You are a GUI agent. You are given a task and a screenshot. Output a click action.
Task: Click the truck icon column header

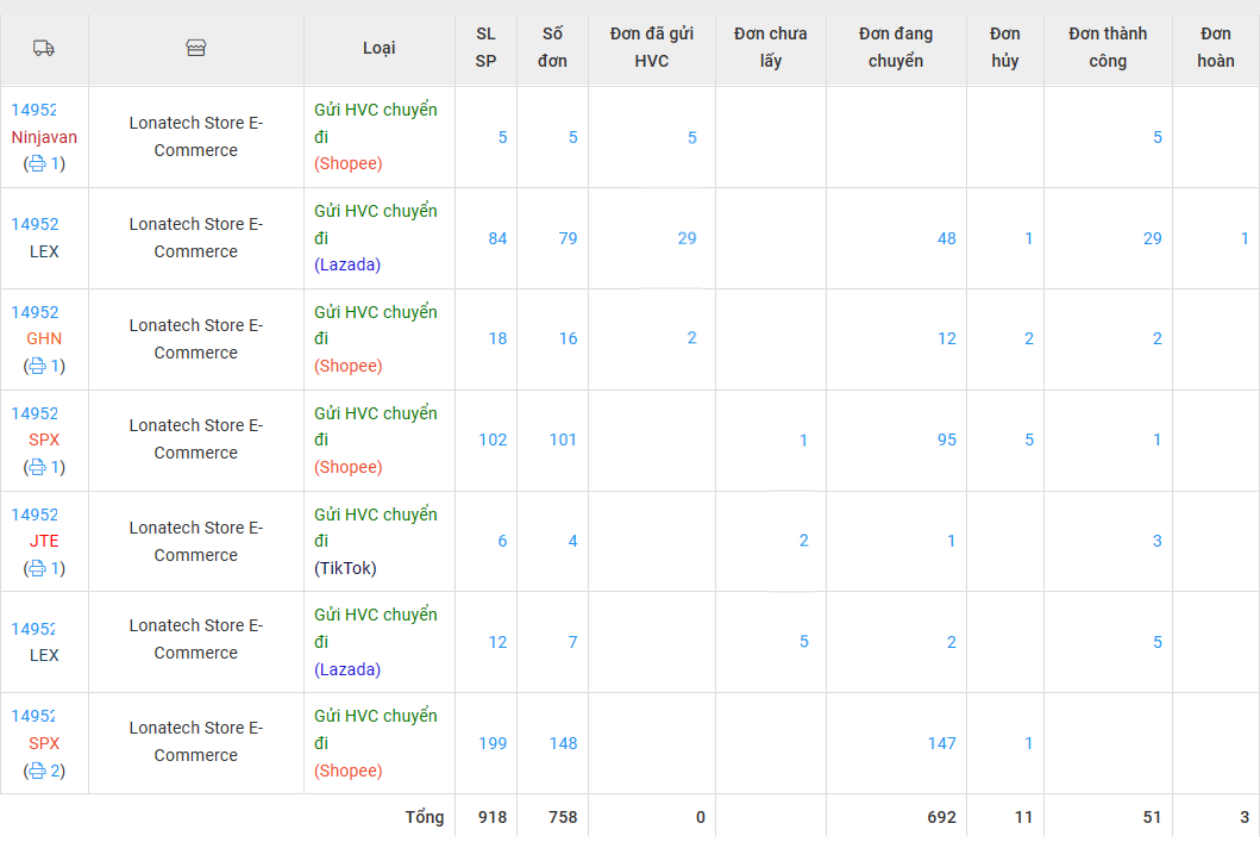[x=44, y=48]
